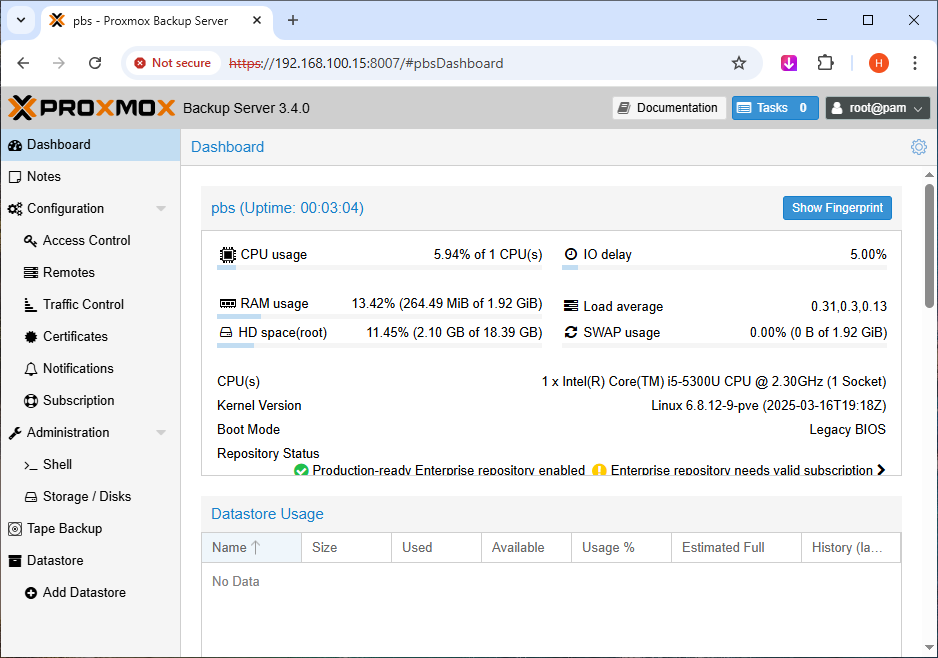Viewport: 938px width, 658px height.
Task: Open the Remotes page
Action: click(x=90, y=273)
